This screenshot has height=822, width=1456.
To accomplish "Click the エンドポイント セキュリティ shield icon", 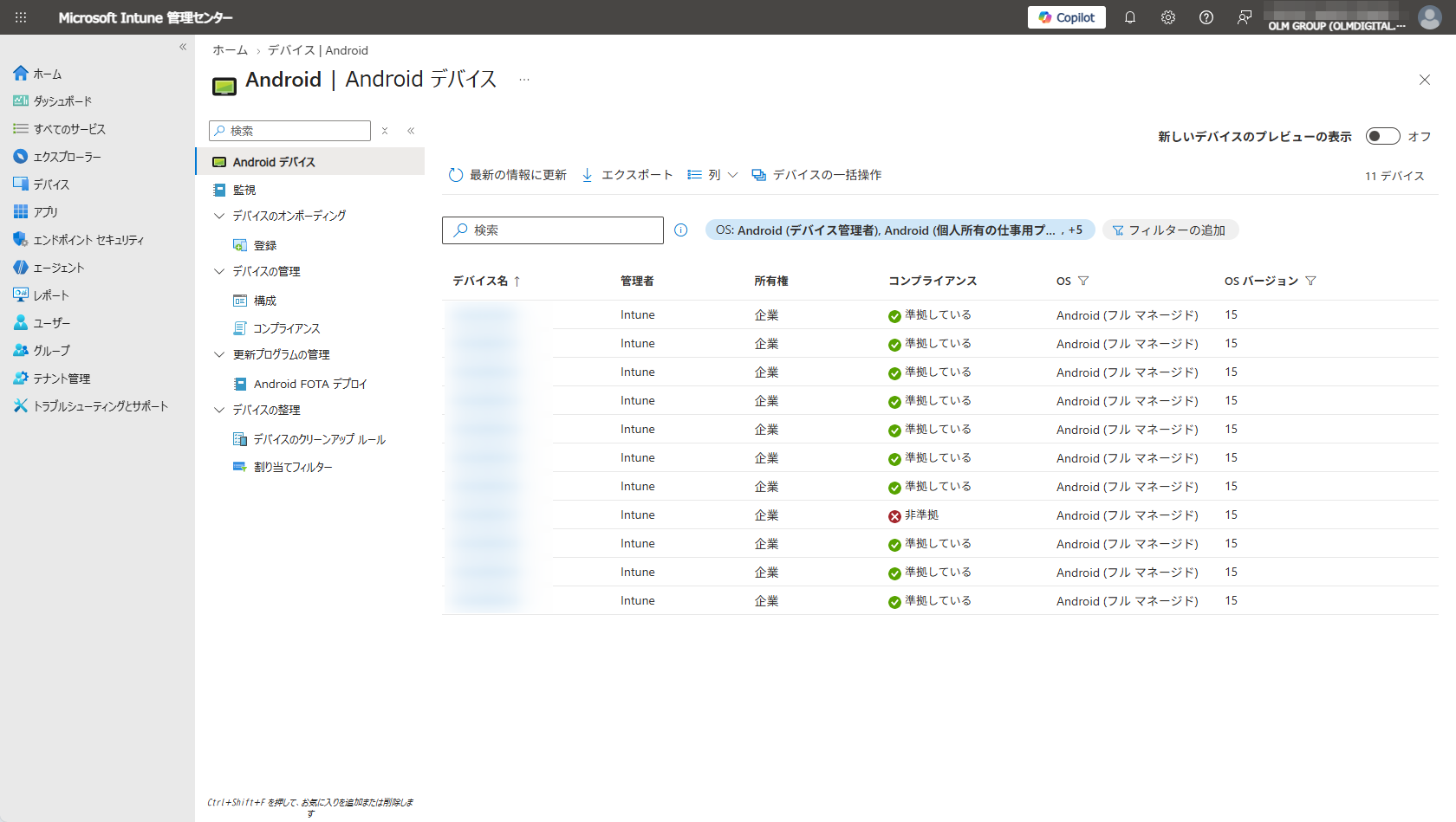I will (21, 239).
